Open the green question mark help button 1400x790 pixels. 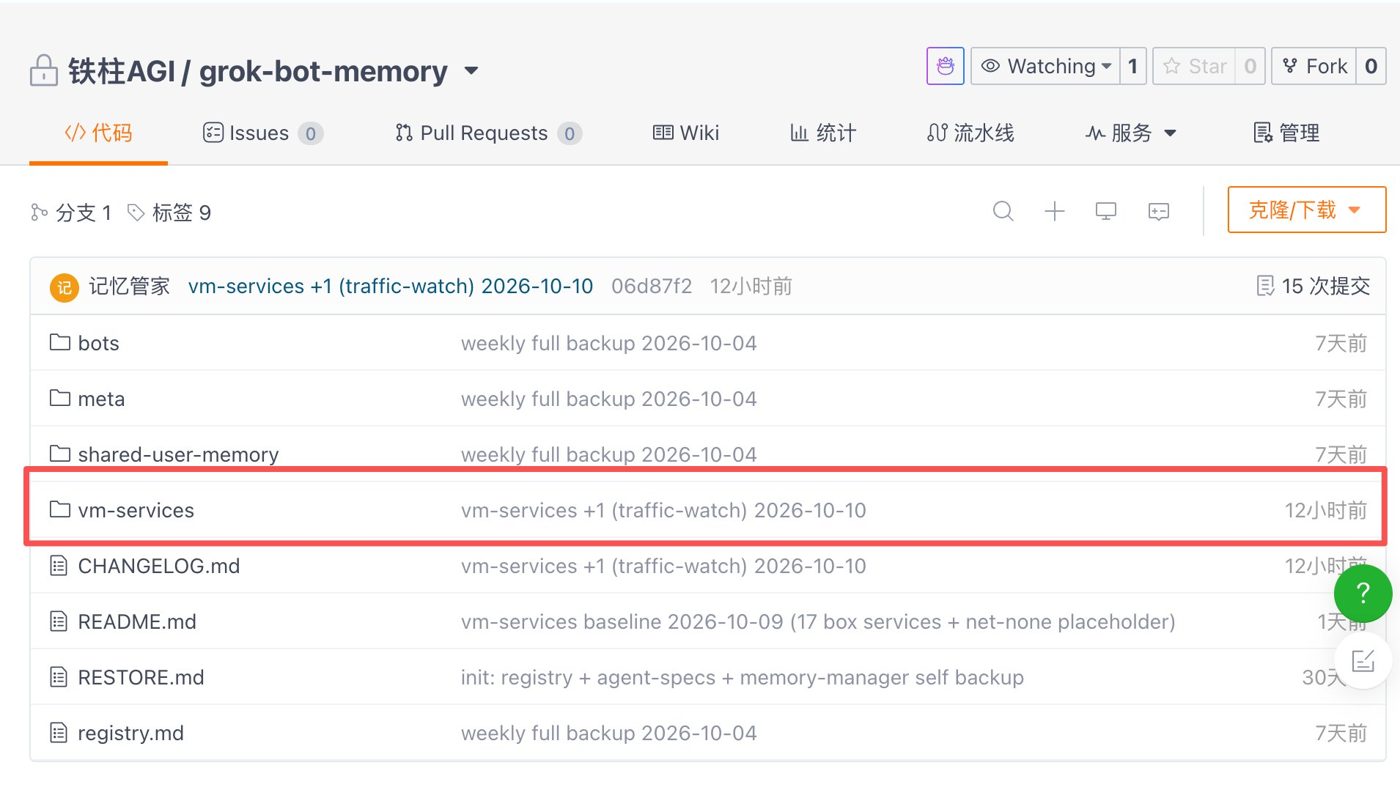pos(1362,593)
